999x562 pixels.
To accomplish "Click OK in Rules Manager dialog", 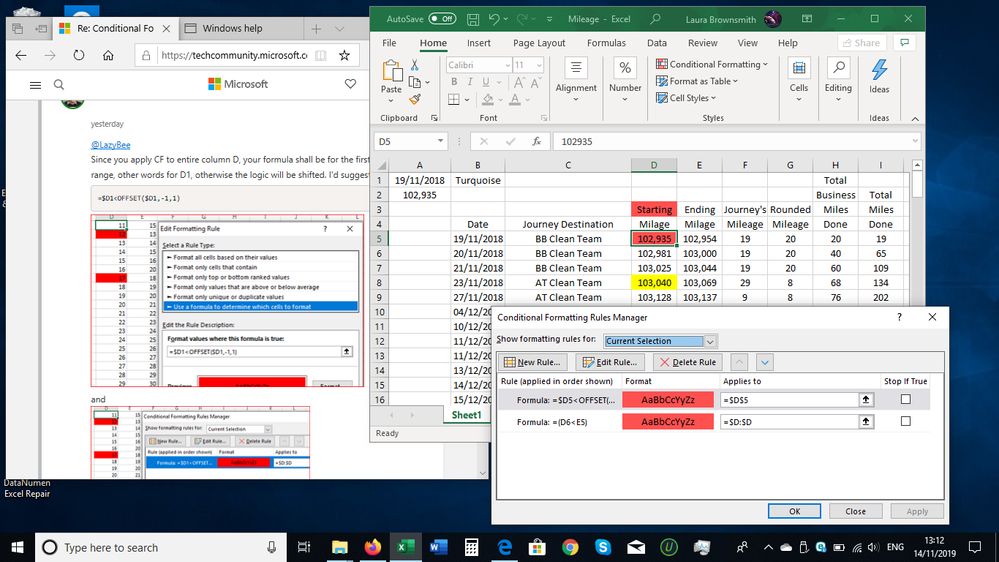I will pyautogui.click(x=794, y=511).
